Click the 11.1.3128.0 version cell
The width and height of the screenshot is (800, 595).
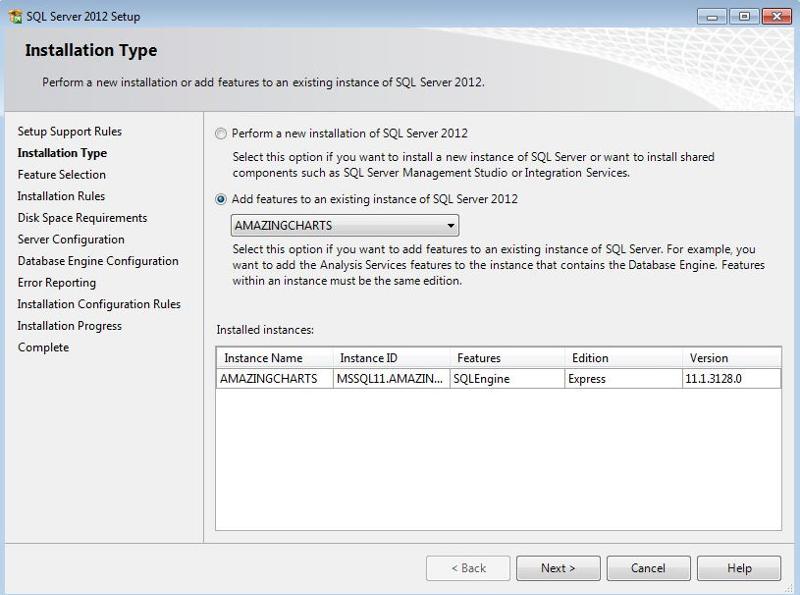[732, 379]
